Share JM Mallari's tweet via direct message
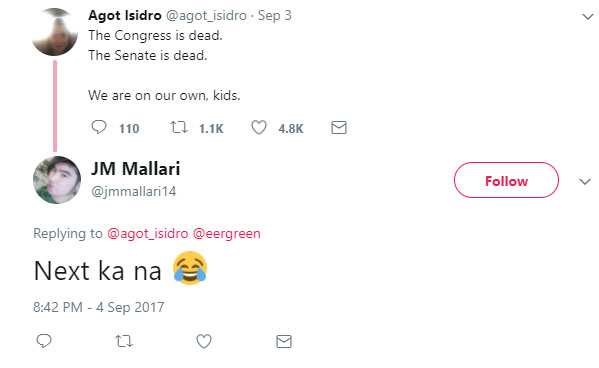The width and height of the screenshot is (599, 368). [x=284, y=341]
